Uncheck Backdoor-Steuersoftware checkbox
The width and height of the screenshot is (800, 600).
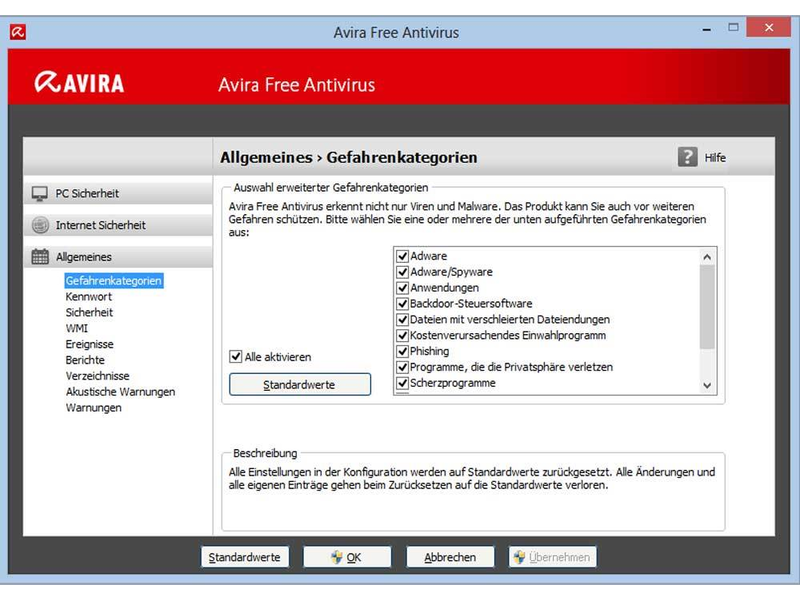tap(403, 304)
